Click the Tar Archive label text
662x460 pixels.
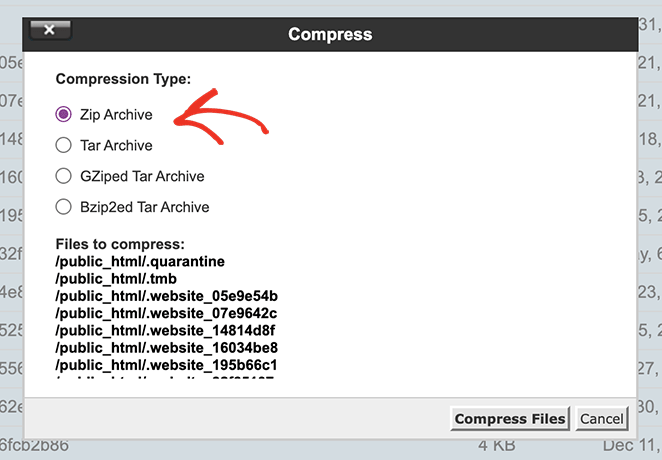116,146
